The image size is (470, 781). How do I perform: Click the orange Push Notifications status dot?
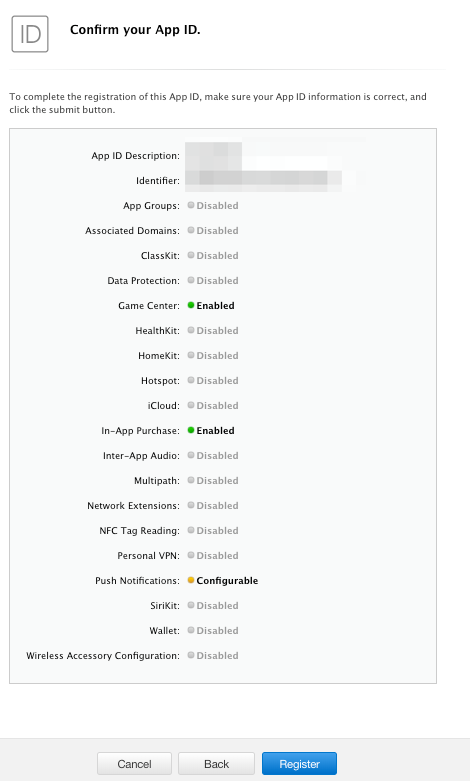click(191, 580)
